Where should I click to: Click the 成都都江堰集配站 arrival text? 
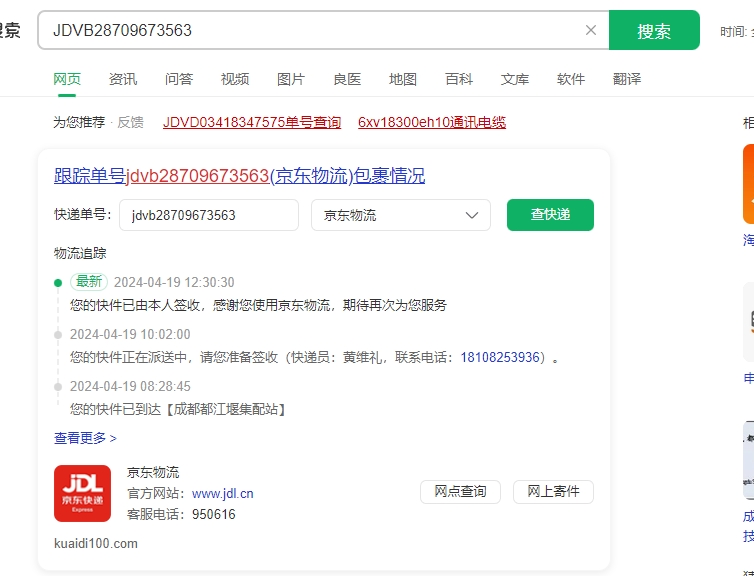(177, 409)
